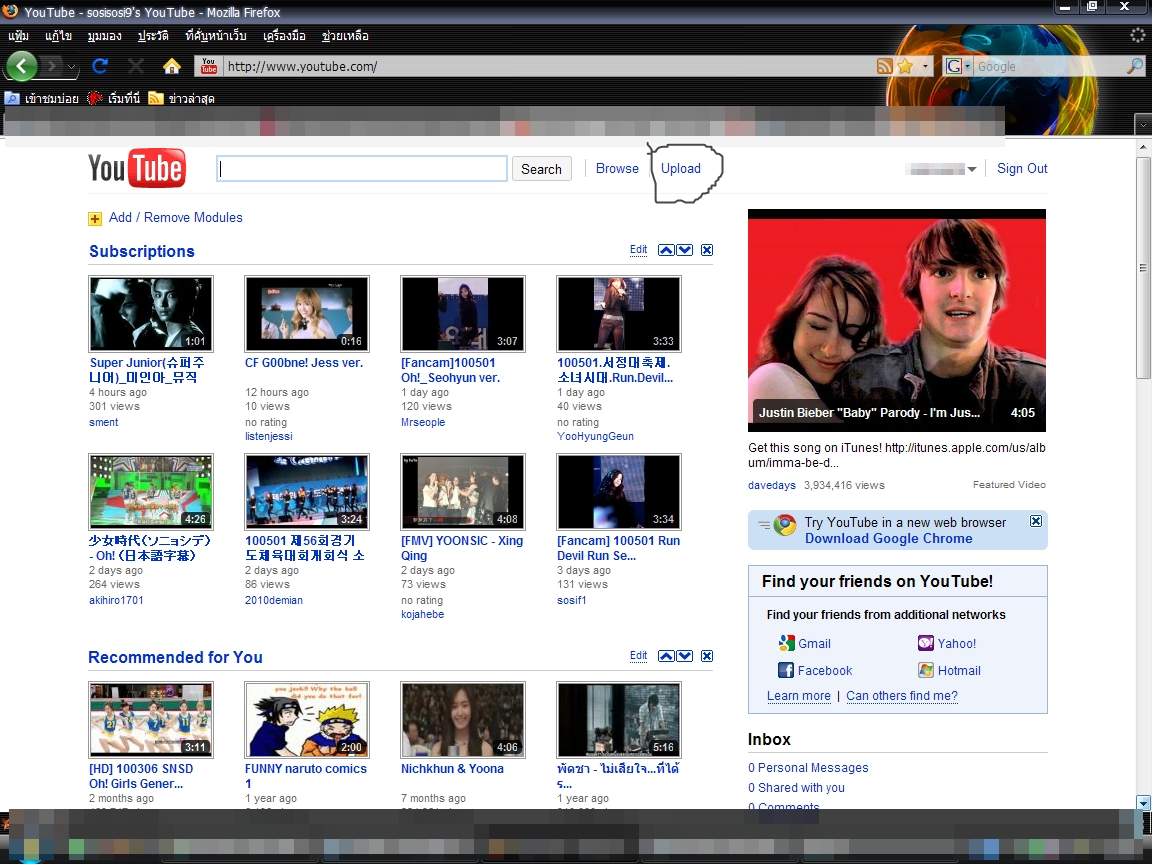1152x864 pixels.
Task: Open the third Firefox menu (View)
Action: tap(104, 36)
